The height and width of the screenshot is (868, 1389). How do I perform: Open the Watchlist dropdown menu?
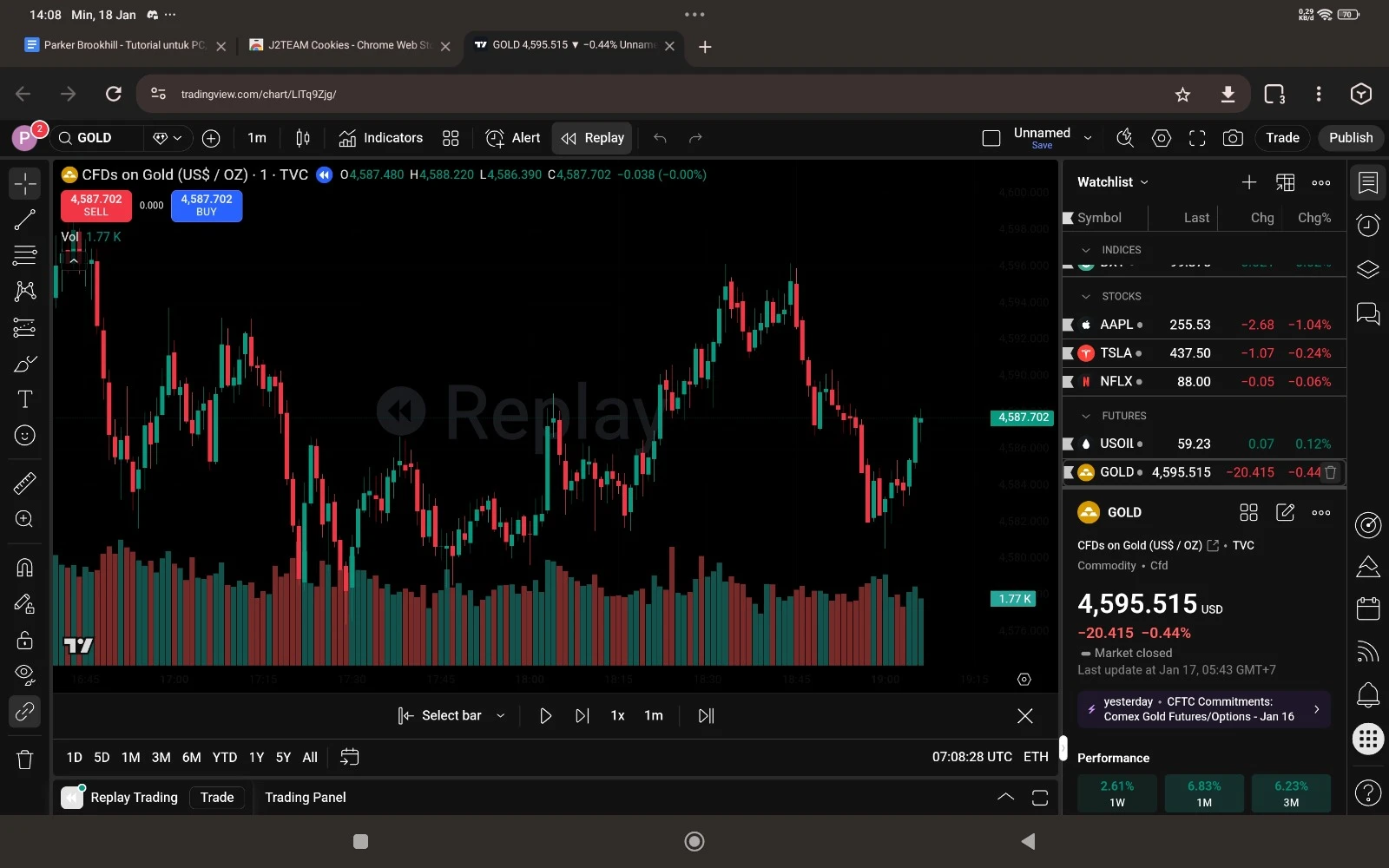[x=1113, y=182]
